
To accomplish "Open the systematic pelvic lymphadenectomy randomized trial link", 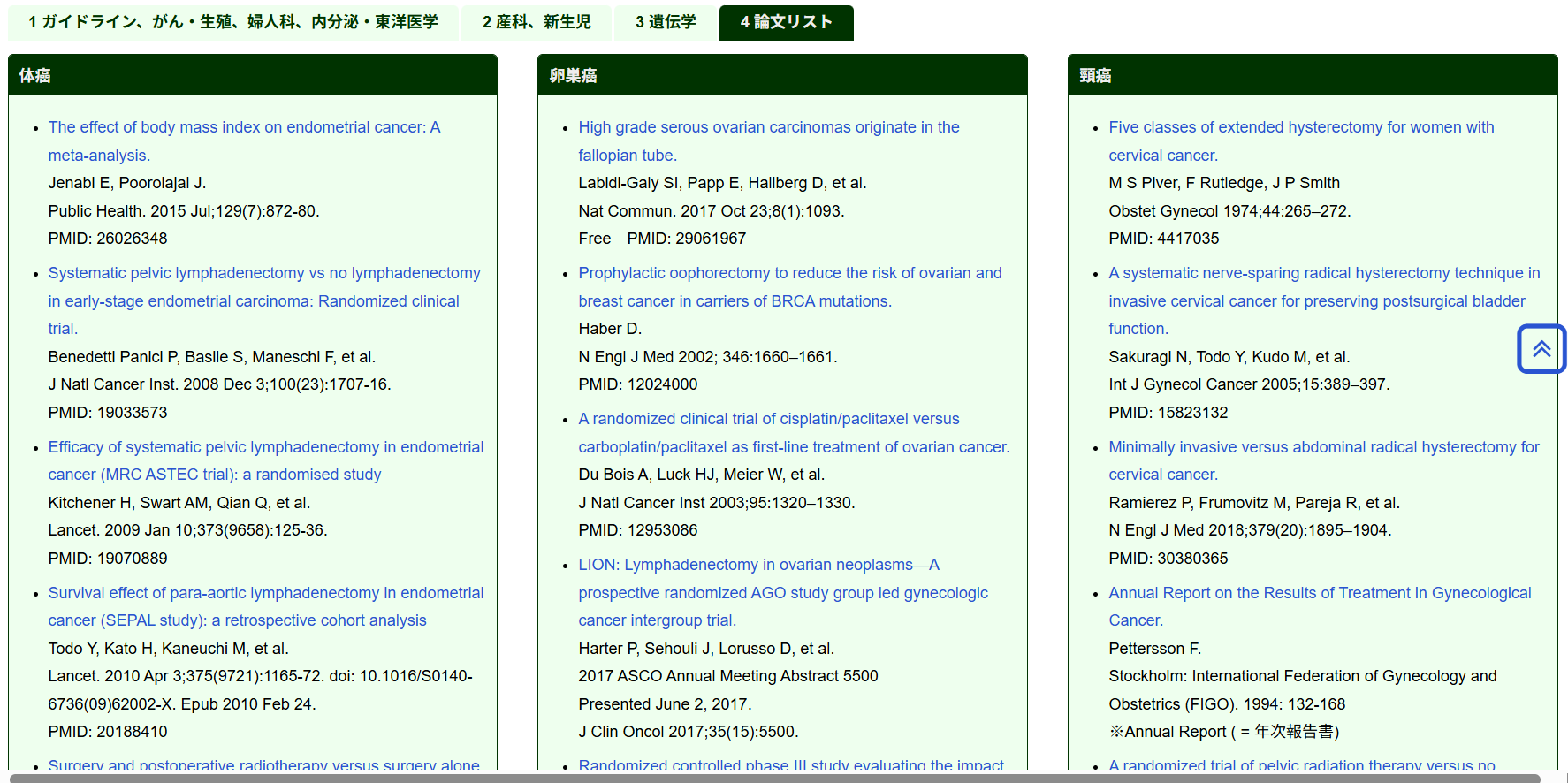I will 263,273.
